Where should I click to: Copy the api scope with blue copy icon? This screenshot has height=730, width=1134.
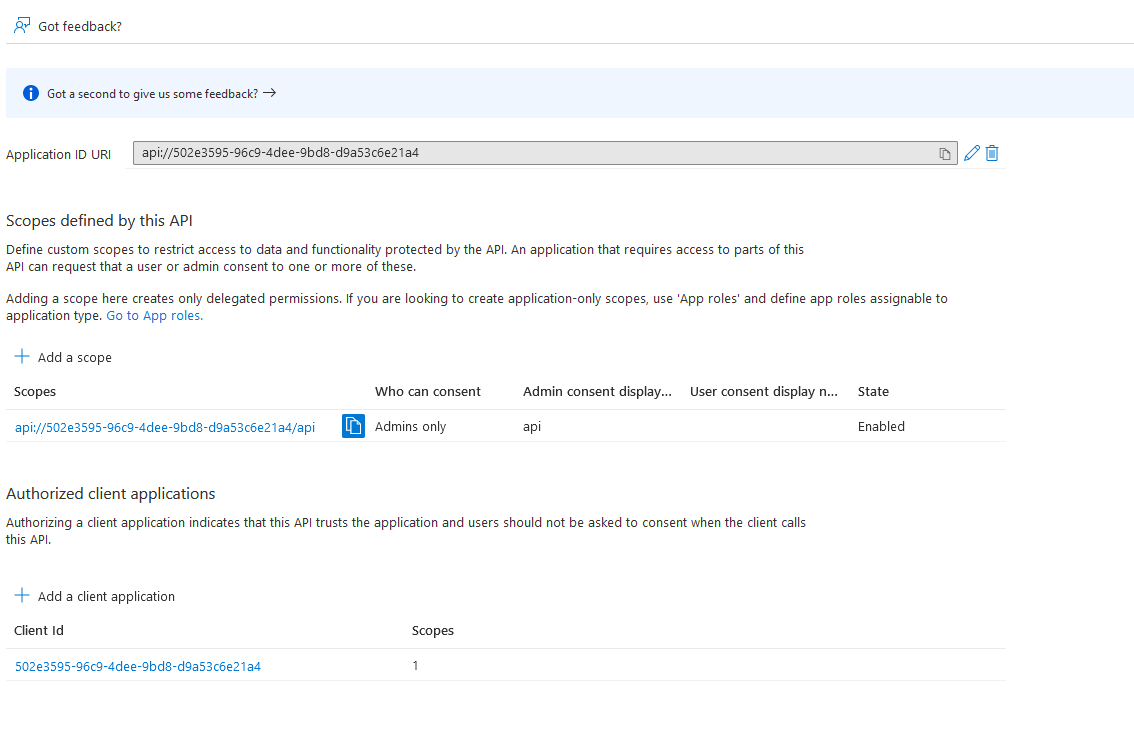353,426
